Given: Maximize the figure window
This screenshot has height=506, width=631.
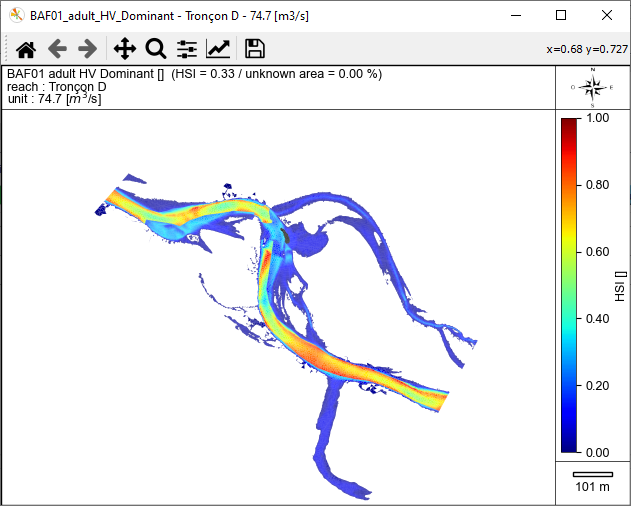Looking at the screenshot, I should pyautogui.click(x=561, y=15).
